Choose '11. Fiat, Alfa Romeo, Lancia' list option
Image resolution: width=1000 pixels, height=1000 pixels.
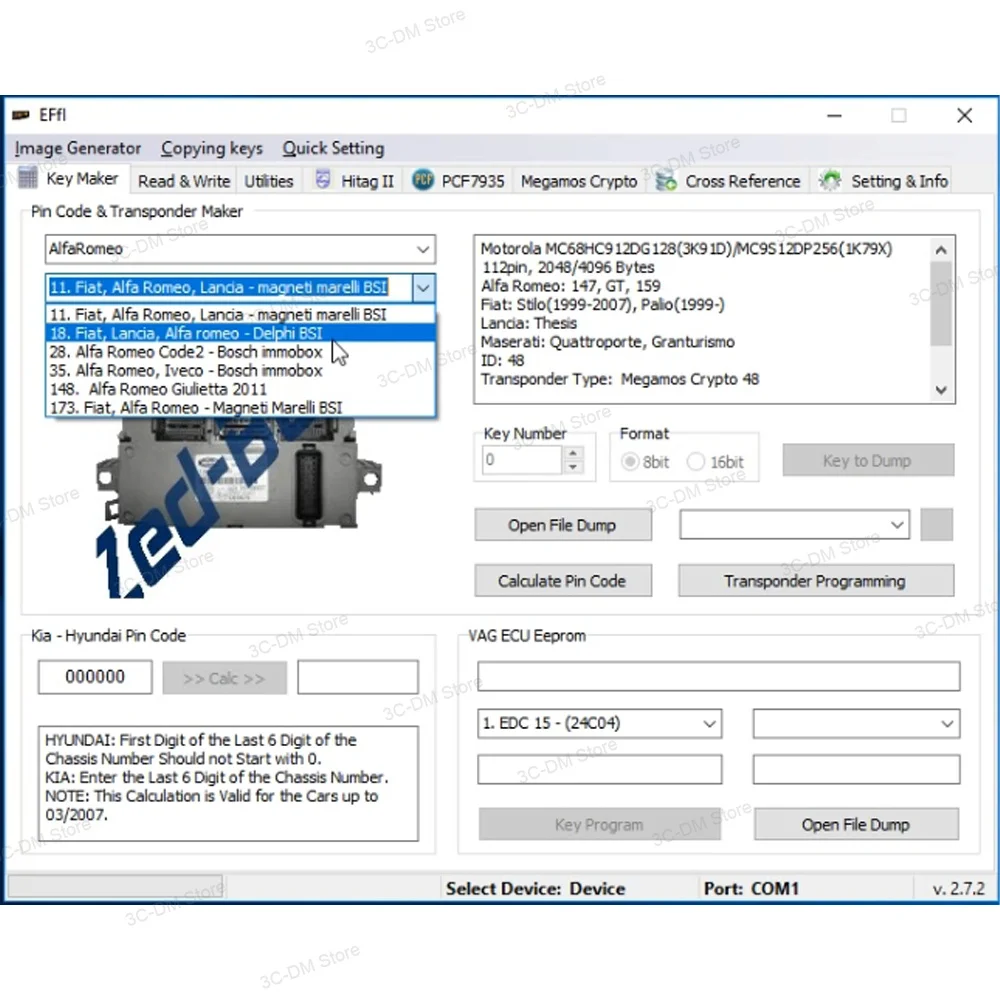click(240, 314)
